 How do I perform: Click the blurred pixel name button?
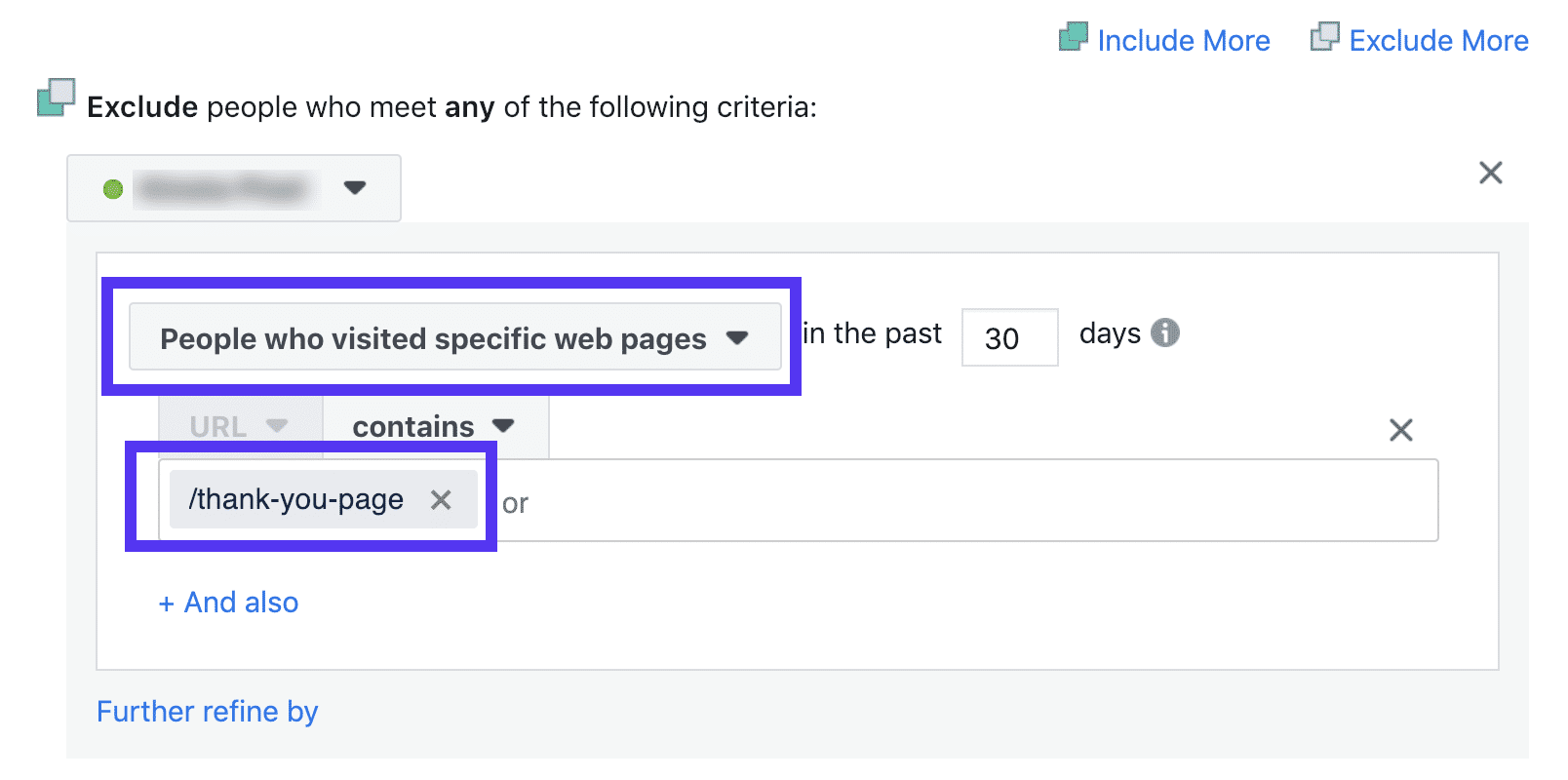click(232, 188)
